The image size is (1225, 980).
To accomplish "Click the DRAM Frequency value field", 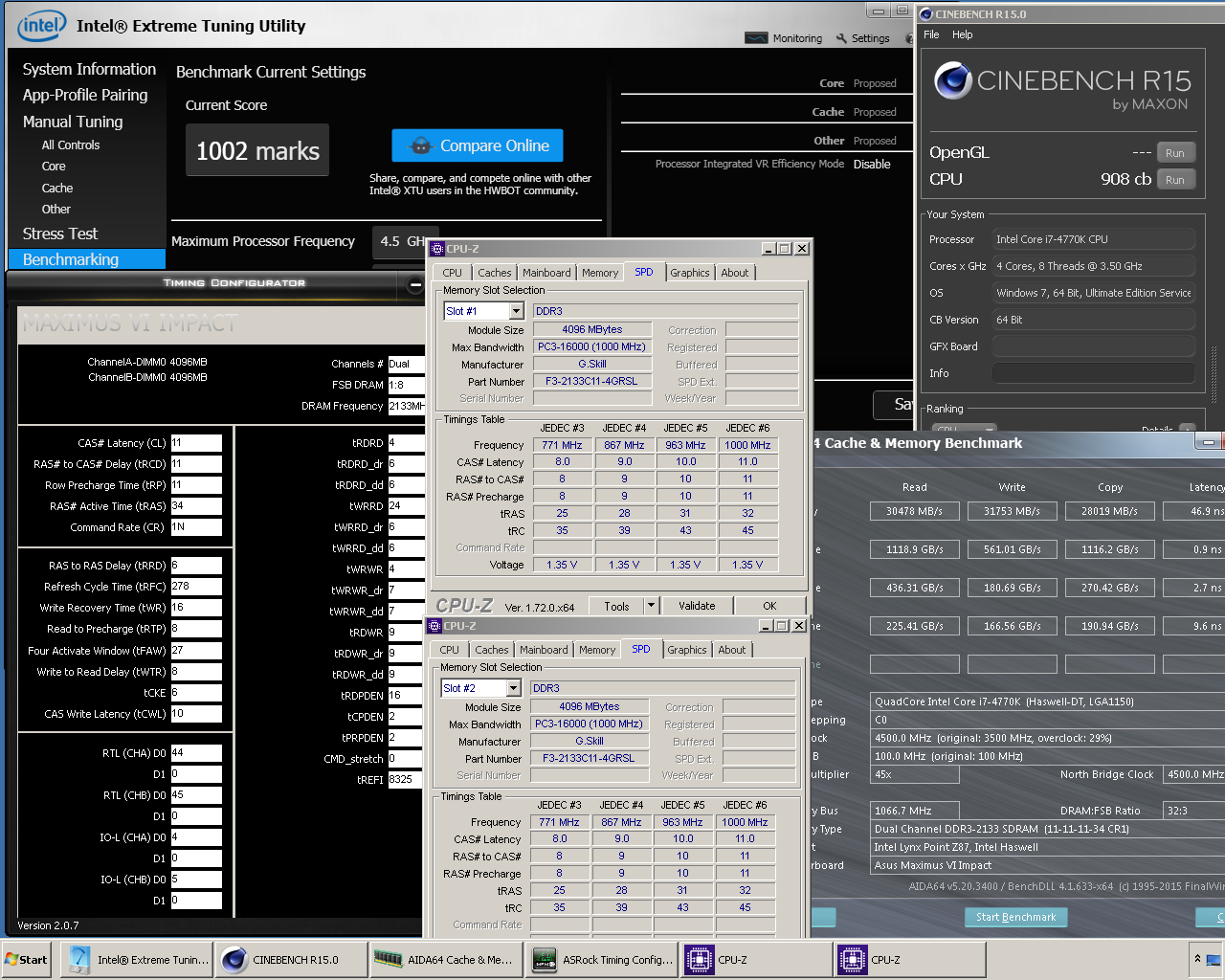I will [x=406, y=406].
